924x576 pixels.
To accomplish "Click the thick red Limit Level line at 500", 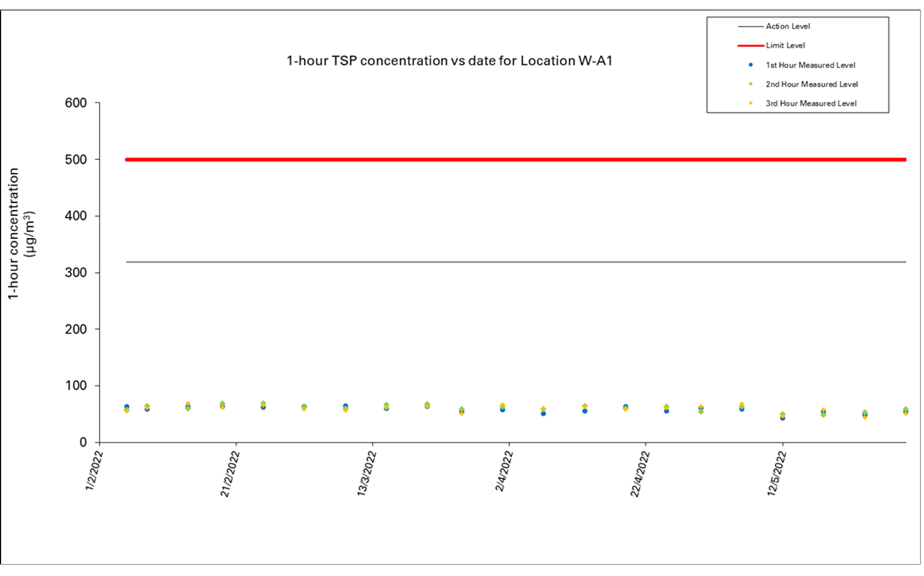I will click(516, 159).
